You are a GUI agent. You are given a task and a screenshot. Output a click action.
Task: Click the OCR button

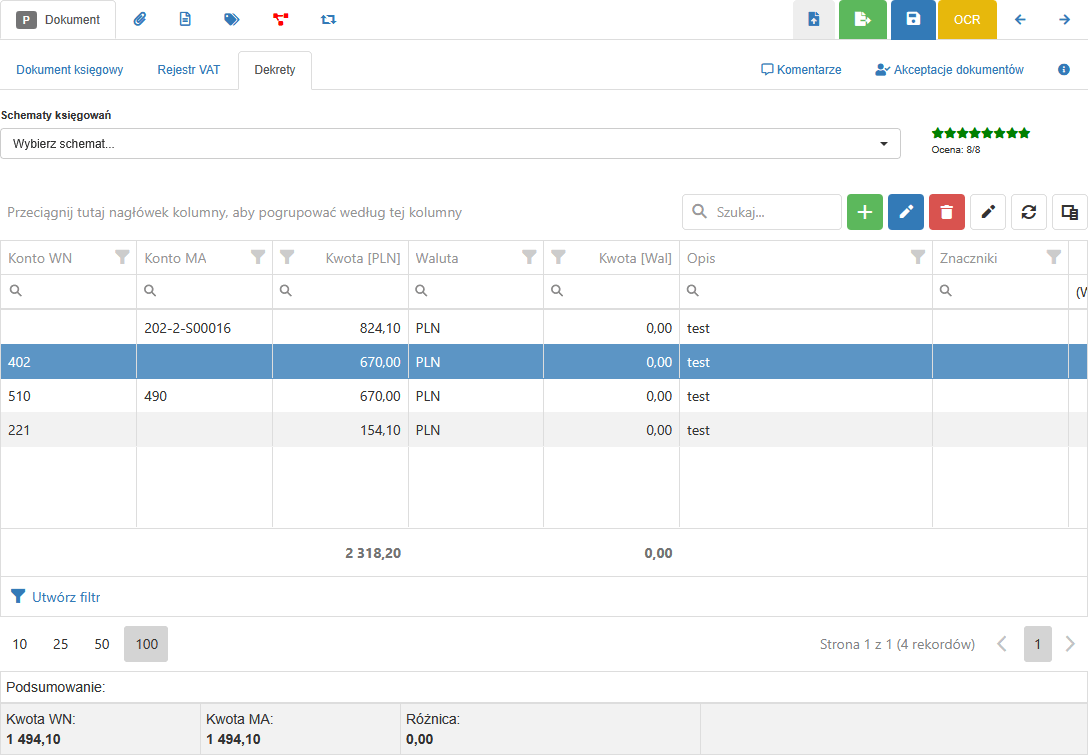[967, 19]
